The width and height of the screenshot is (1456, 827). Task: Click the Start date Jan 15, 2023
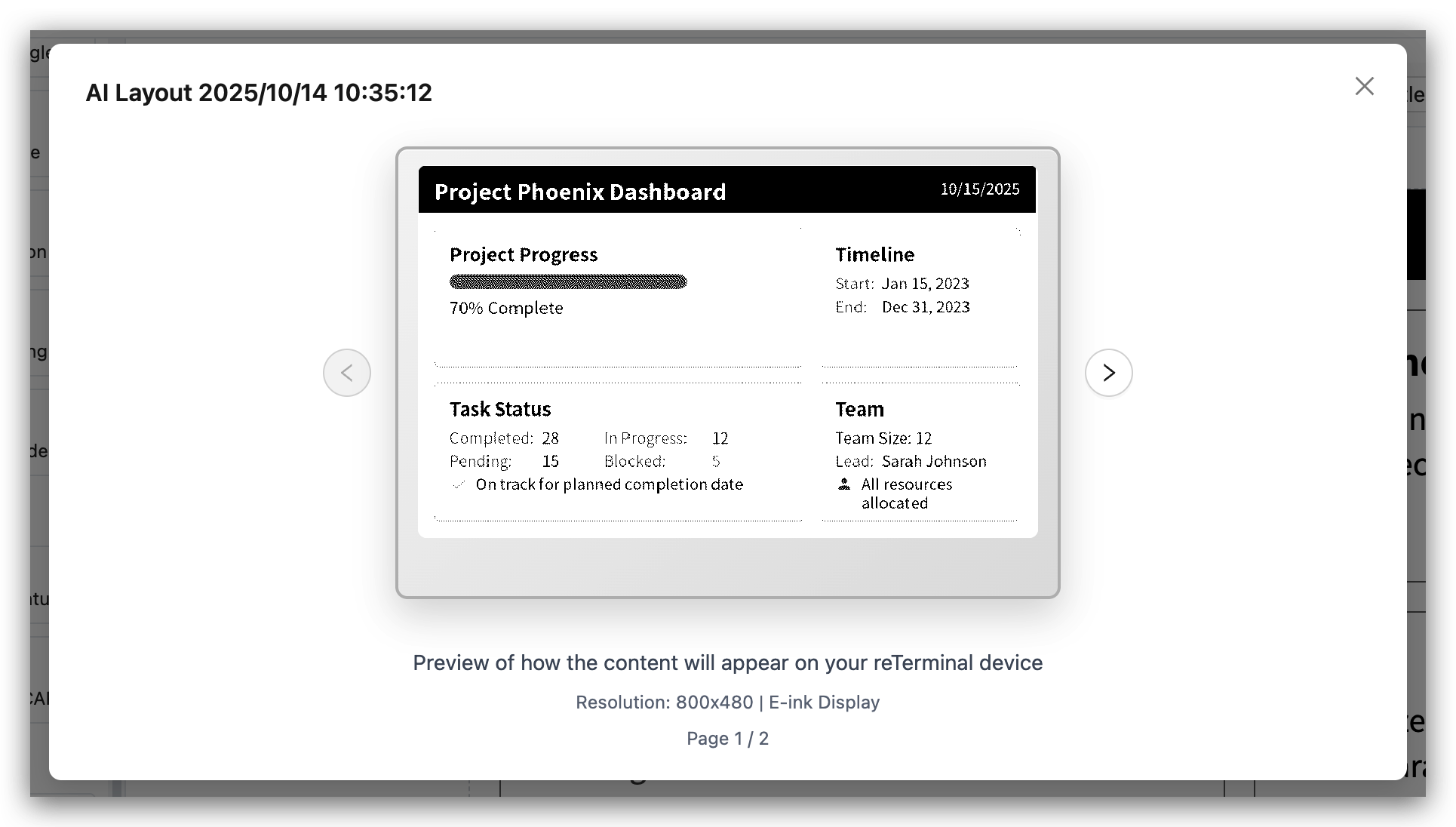pyautogui.click(x=925, y=284)
